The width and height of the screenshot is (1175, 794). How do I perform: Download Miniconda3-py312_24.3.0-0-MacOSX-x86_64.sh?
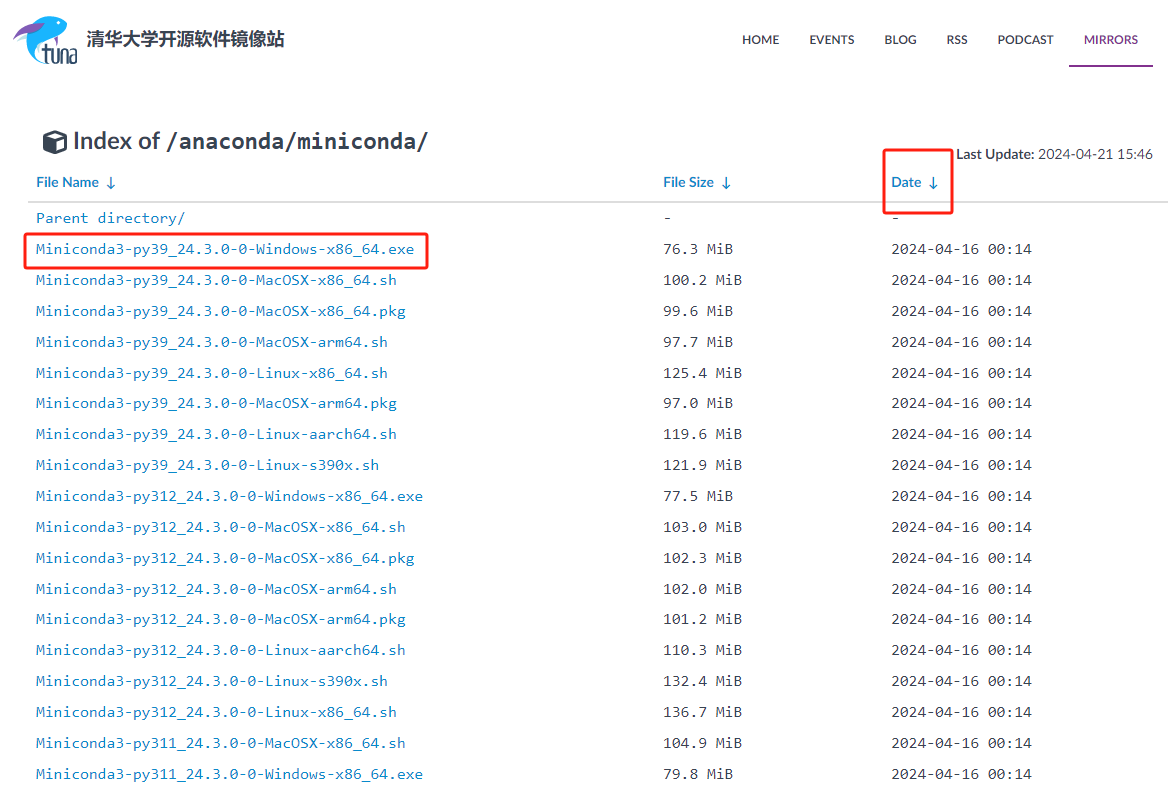tap(220, 527)
